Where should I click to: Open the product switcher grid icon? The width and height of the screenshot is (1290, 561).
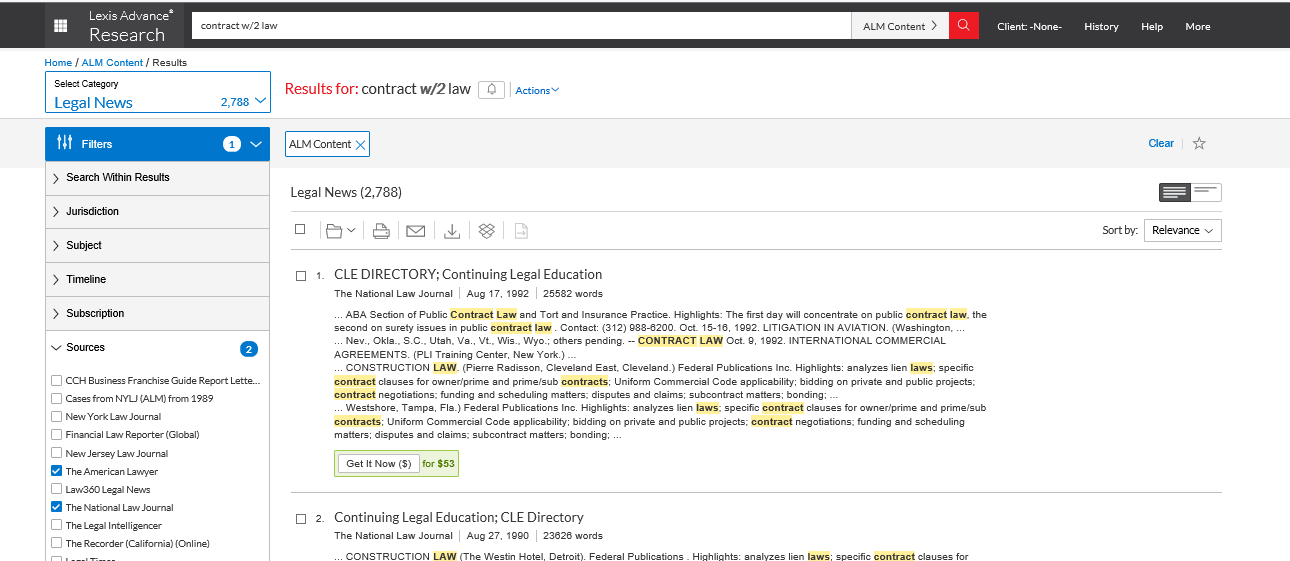[60, 26]
